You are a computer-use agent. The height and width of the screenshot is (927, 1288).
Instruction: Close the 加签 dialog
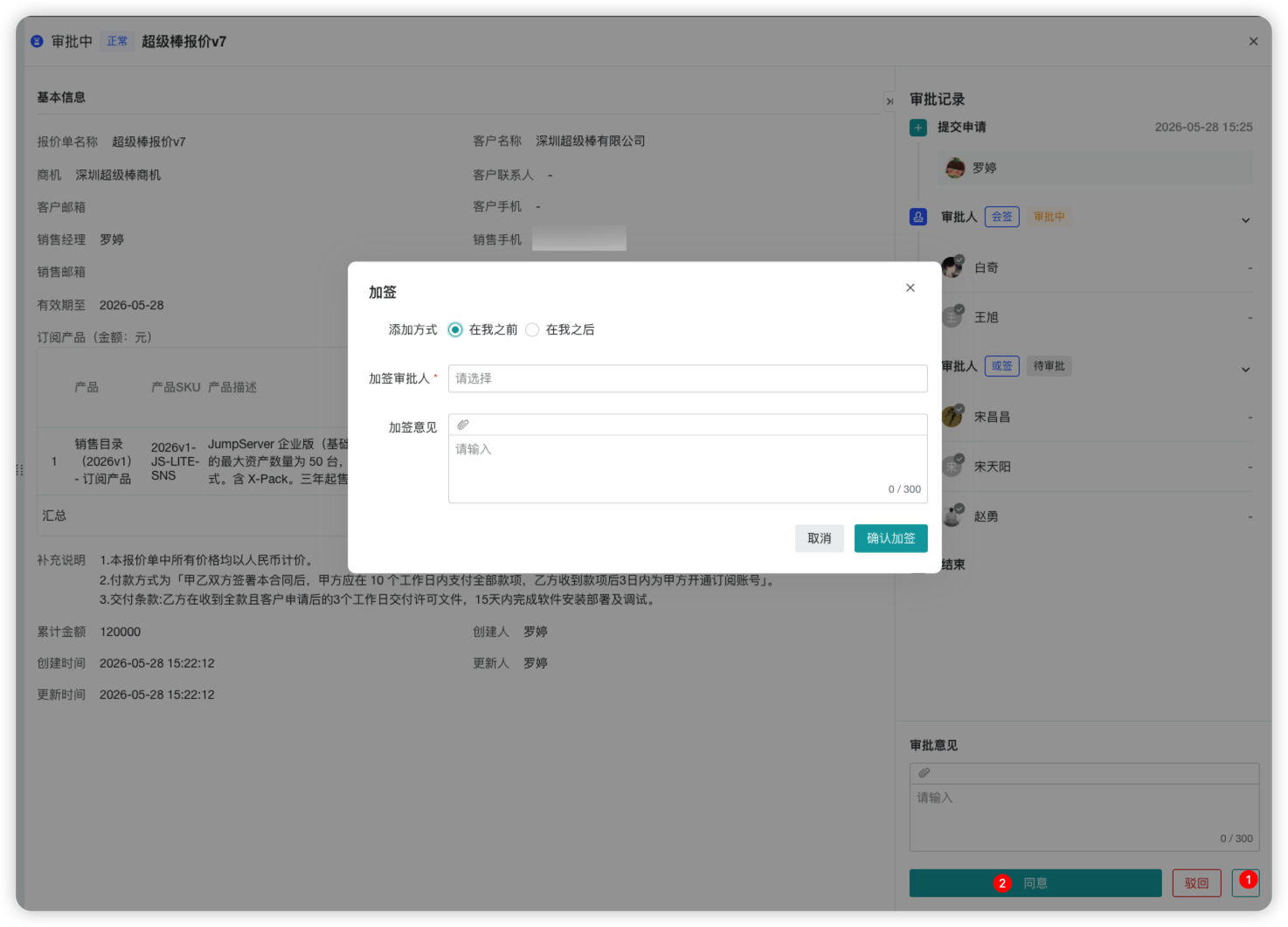[911, 287]
